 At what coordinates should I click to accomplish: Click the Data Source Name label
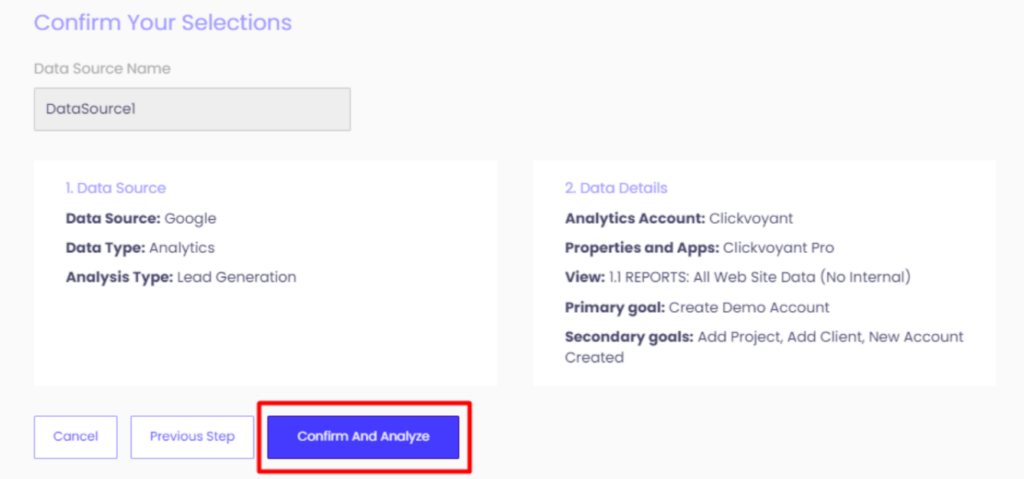click(x=103, y=69)
